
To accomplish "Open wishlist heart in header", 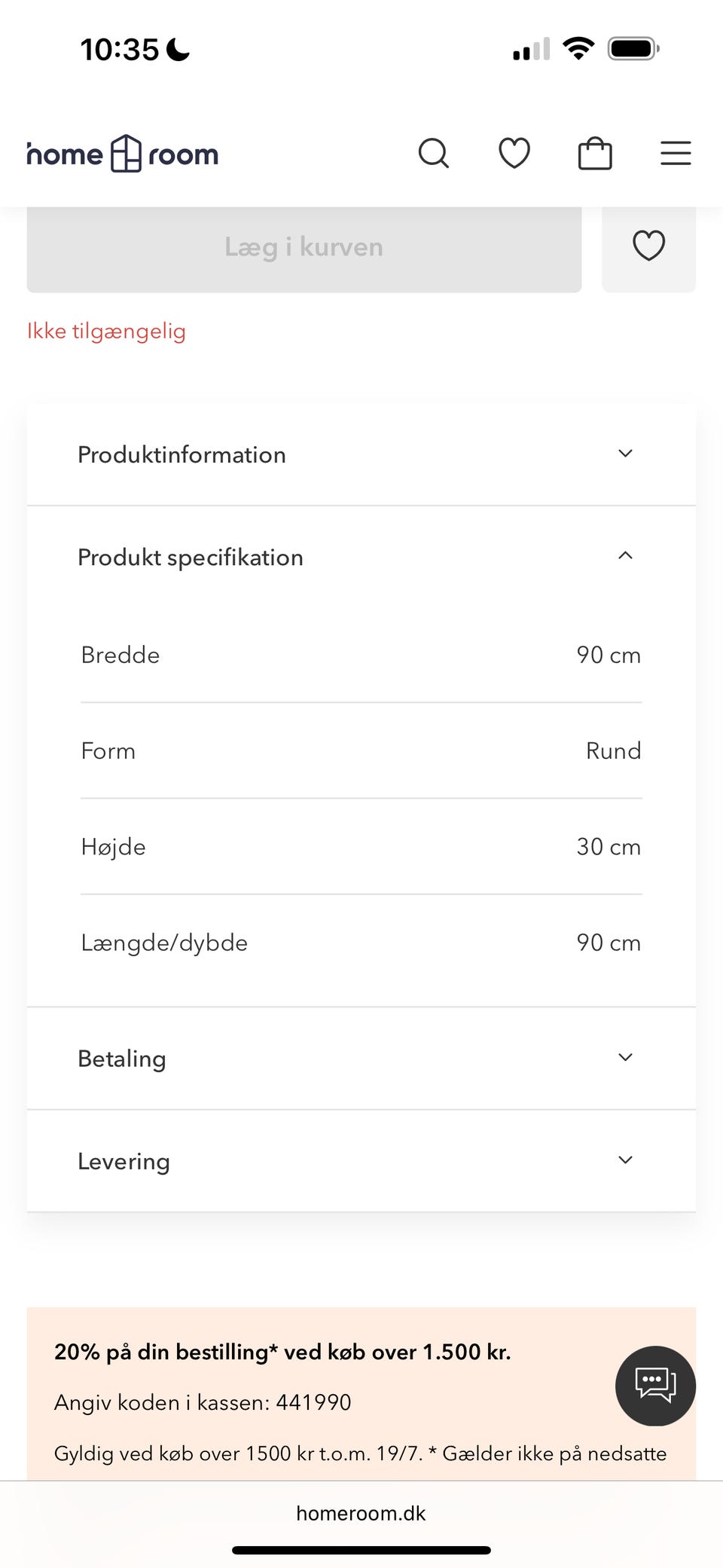I will tap(514, 154).
